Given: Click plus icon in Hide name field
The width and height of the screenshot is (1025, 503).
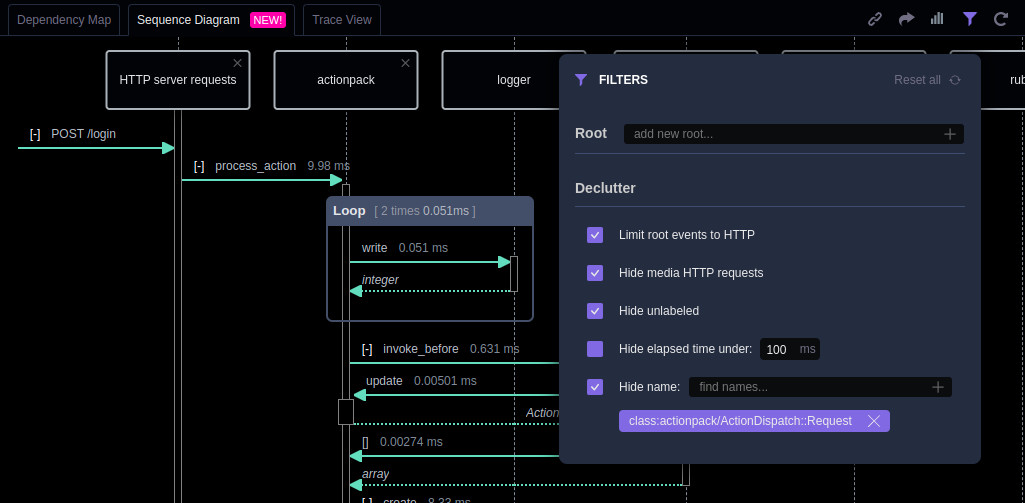Looking at the screenshot, I should [938, 387].
